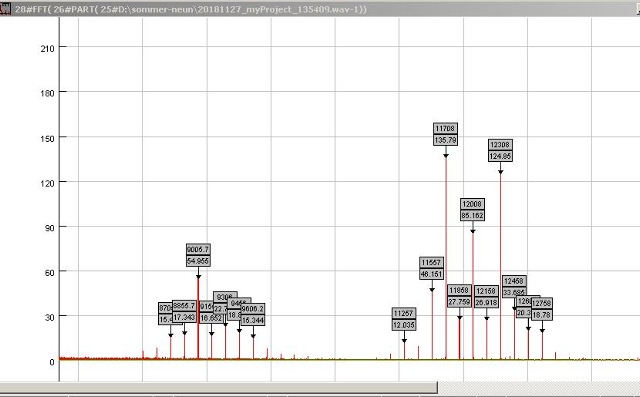
Task: Click the window title text with wav file path
Action: coord(191,9)
